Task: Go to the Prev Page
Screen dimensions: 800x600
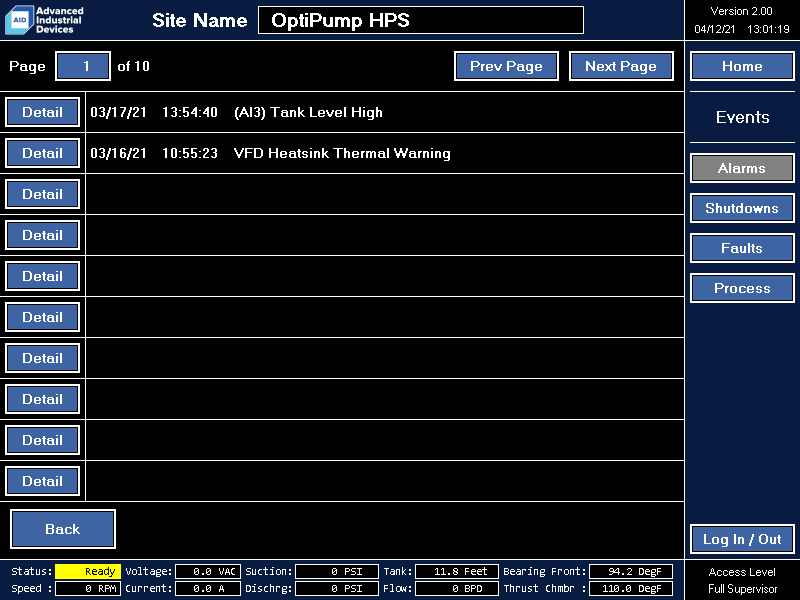Action: 506,66
